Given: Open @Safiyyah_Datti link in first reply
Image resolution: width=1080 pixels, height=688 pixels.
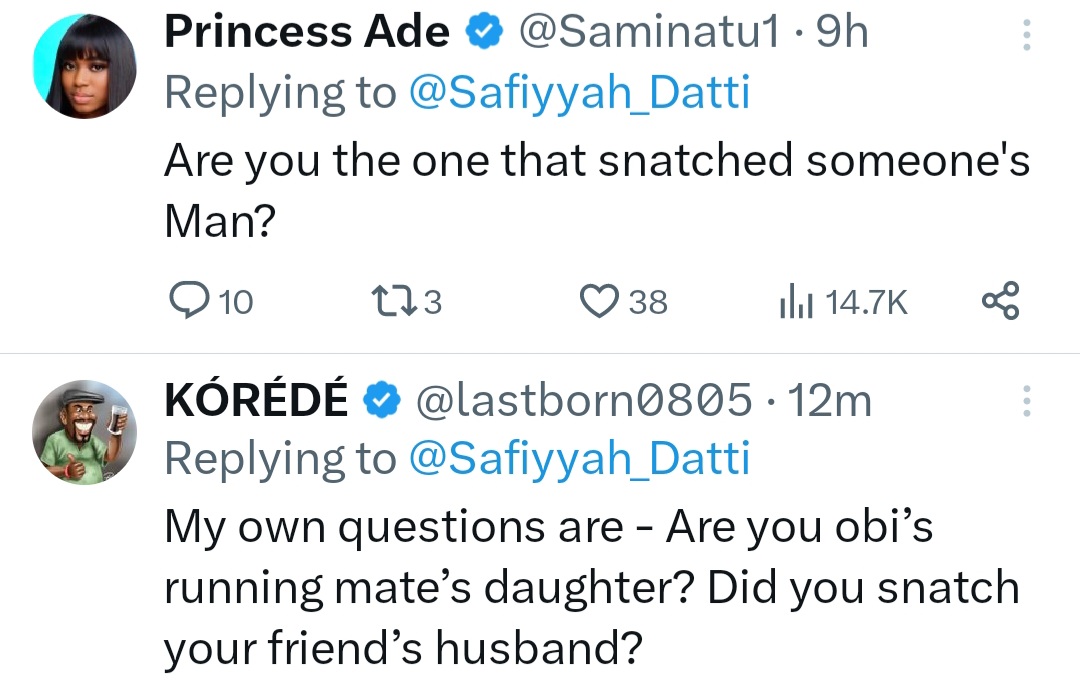Looking at the screenshot, I should click(579, 93).
